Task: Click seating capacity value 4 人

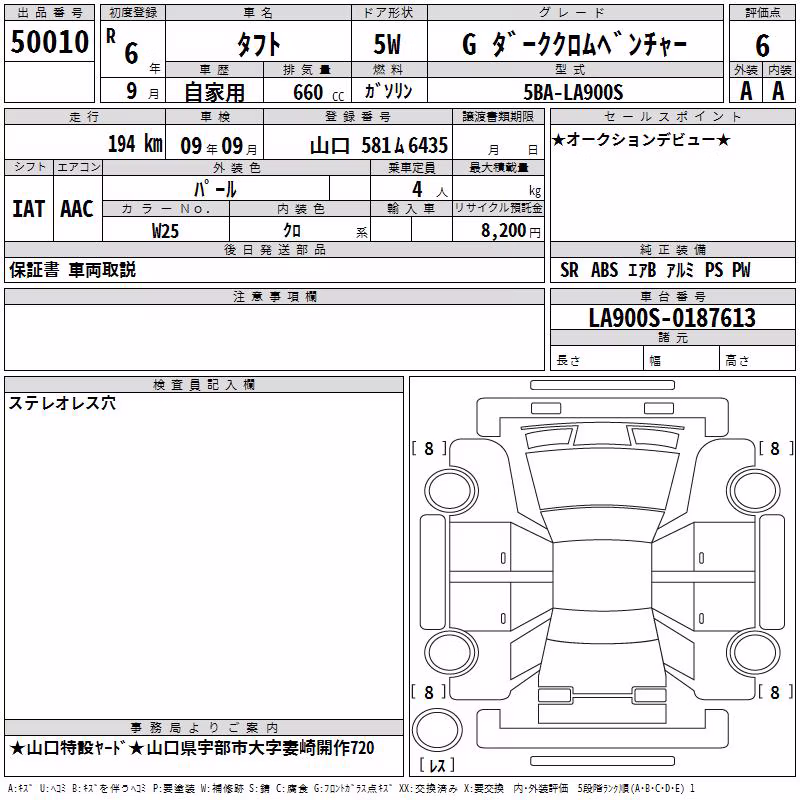Action: pos(430,190)
